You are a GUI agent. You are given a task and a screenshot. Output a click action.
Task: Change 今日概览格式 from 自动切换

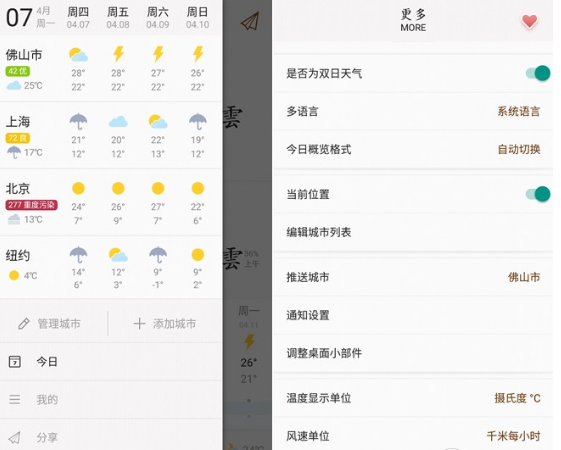click(413, 149)
